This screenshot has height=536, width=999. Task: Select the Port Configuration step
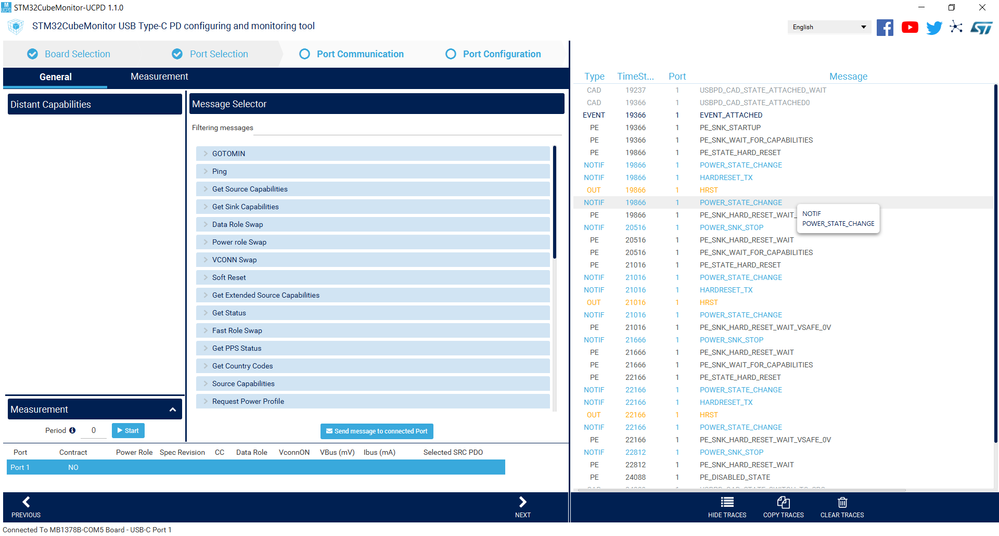(x=493, y=54)
